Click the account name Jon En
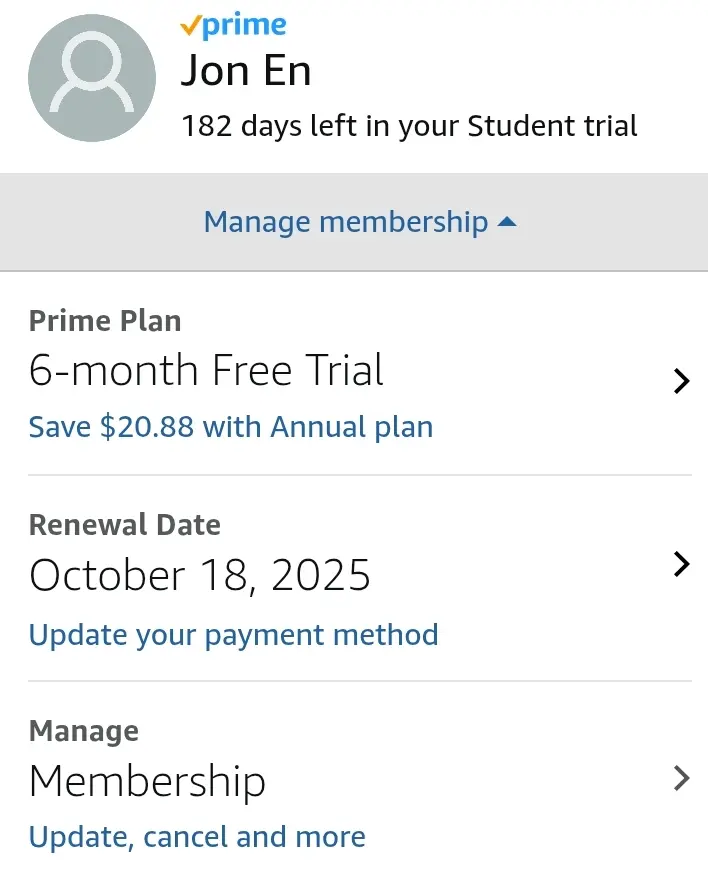Image resolution: width=708 pixels, height=879 pixels. pyautogui.click(x=246, y=71)
